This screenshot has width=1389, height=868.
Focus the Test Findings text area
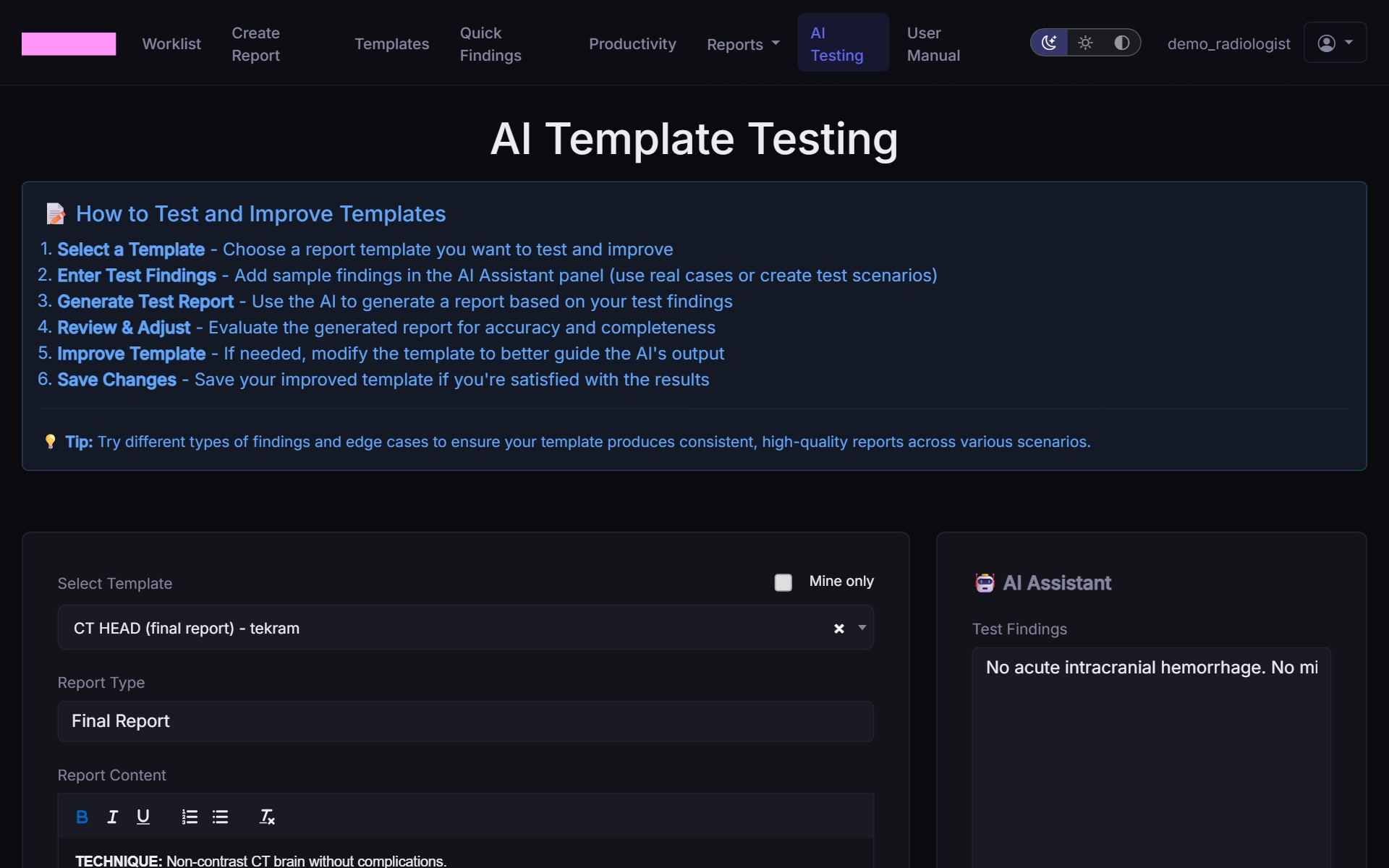pyautogui.click(x=1151, y=757)
